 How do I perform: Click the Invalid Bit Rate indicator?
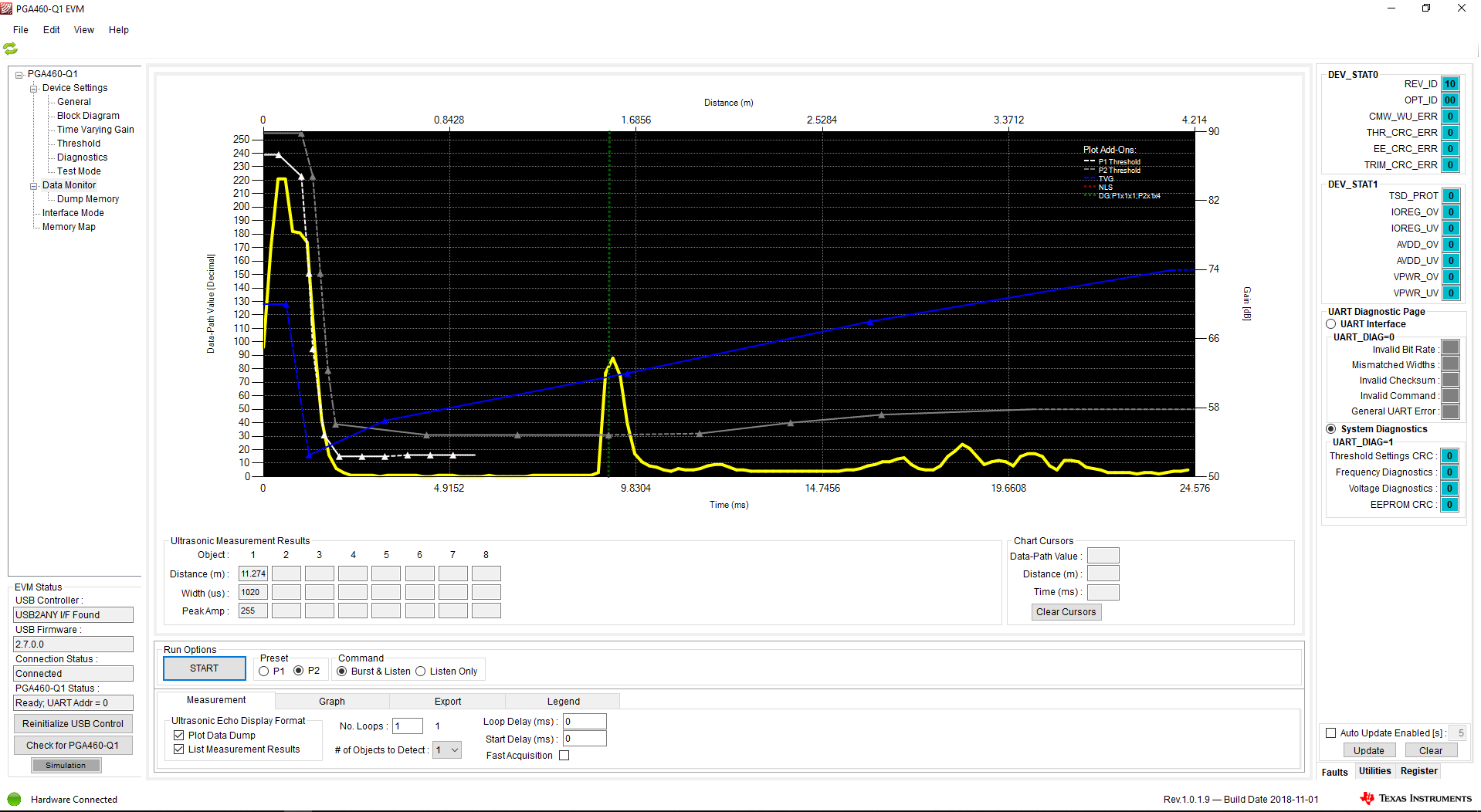tap(1451, 347)
